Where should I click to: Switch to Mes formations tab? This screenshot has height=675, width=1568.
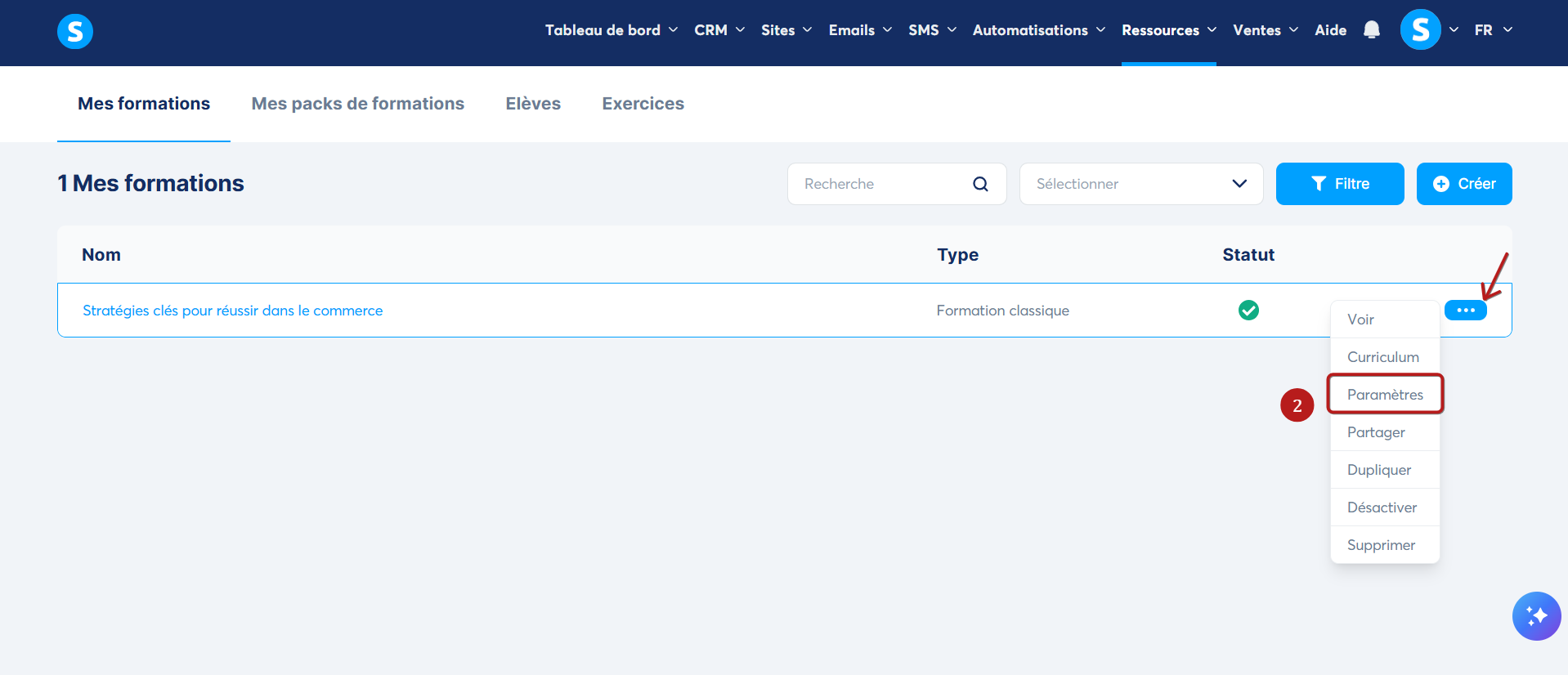click(144, 104)
